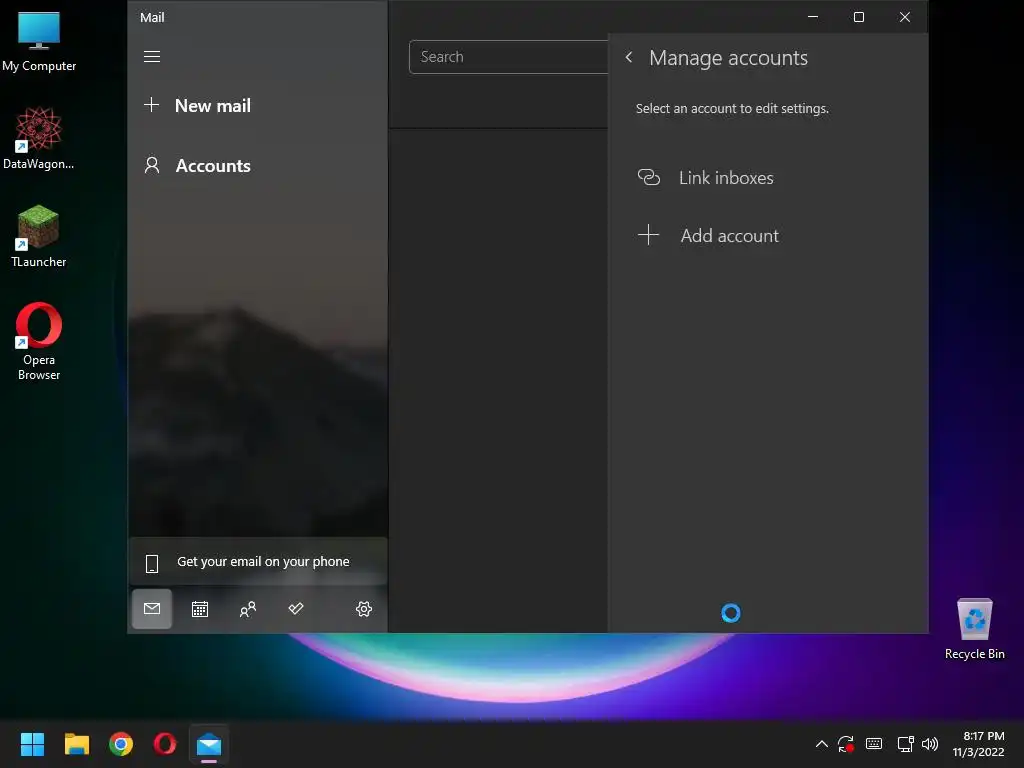The width and height of the screenshot is (1024, 768).
Task: Collapse the Mail hamburger navigation menu
Action: click(152, 57)
